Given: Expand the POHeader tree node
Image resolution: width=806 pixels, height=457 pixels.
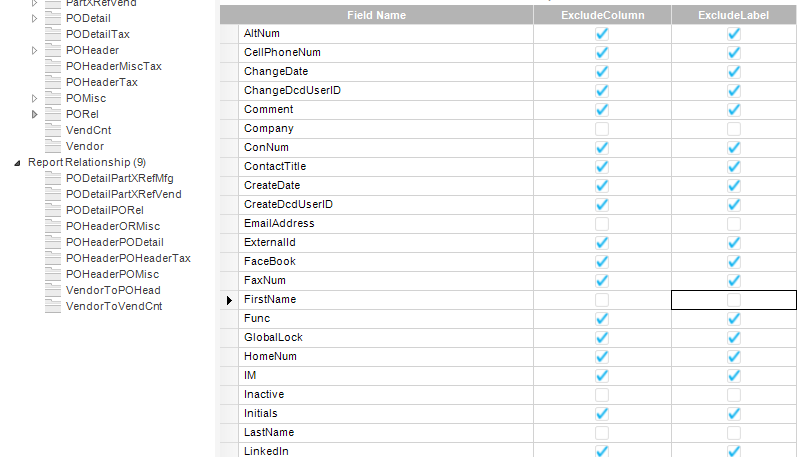Looking at the screenshot, I should 35,50.
